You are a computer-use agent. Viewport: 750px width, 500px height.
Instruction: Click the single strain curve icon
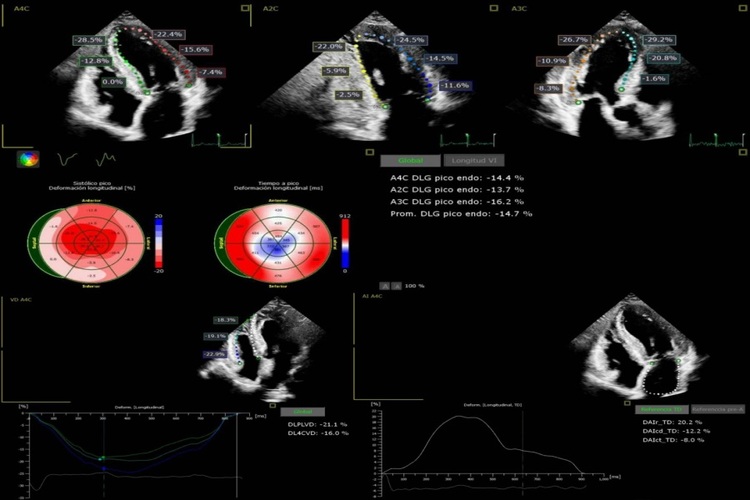pyautogui.click(x=67, y=158)
